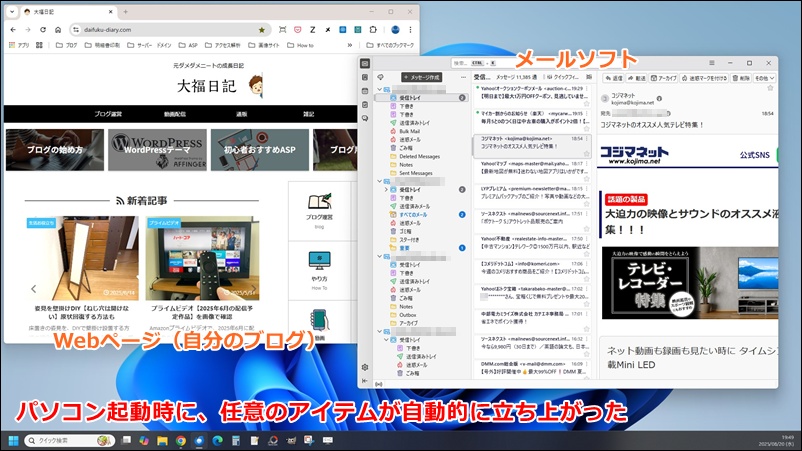
Task: Open the プライムビデオ article thumbnail
Action: [x=203, y=258]
